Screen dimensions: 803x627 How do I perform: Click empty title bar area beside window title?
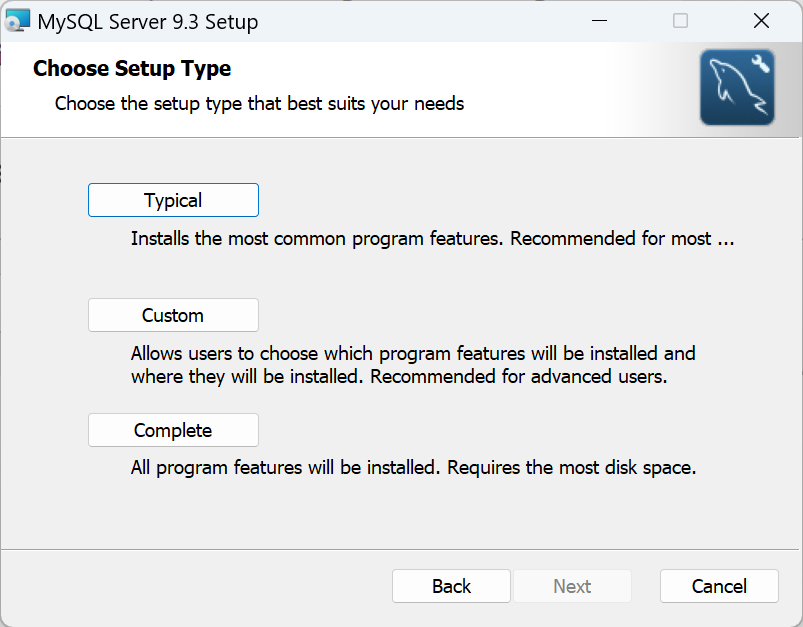[x=420, y=21]
